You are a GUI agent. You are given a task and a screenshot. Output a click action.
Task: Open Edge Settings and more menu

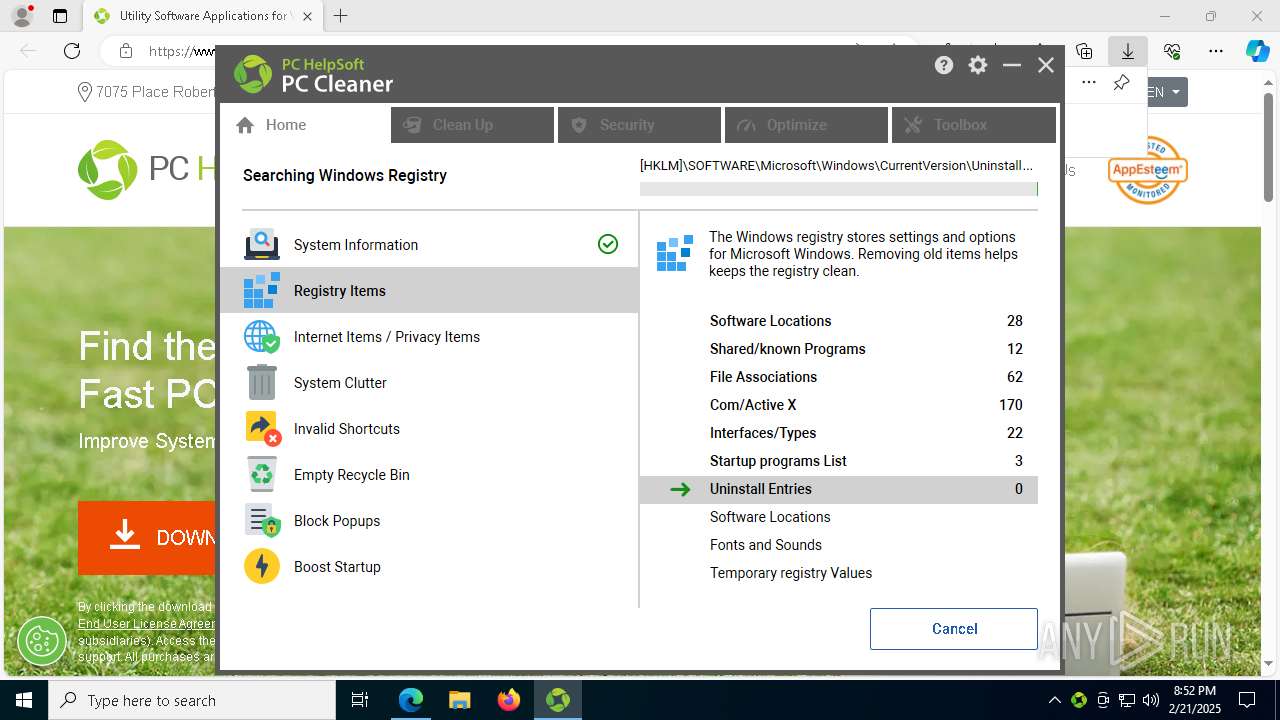coord(1216,51)
